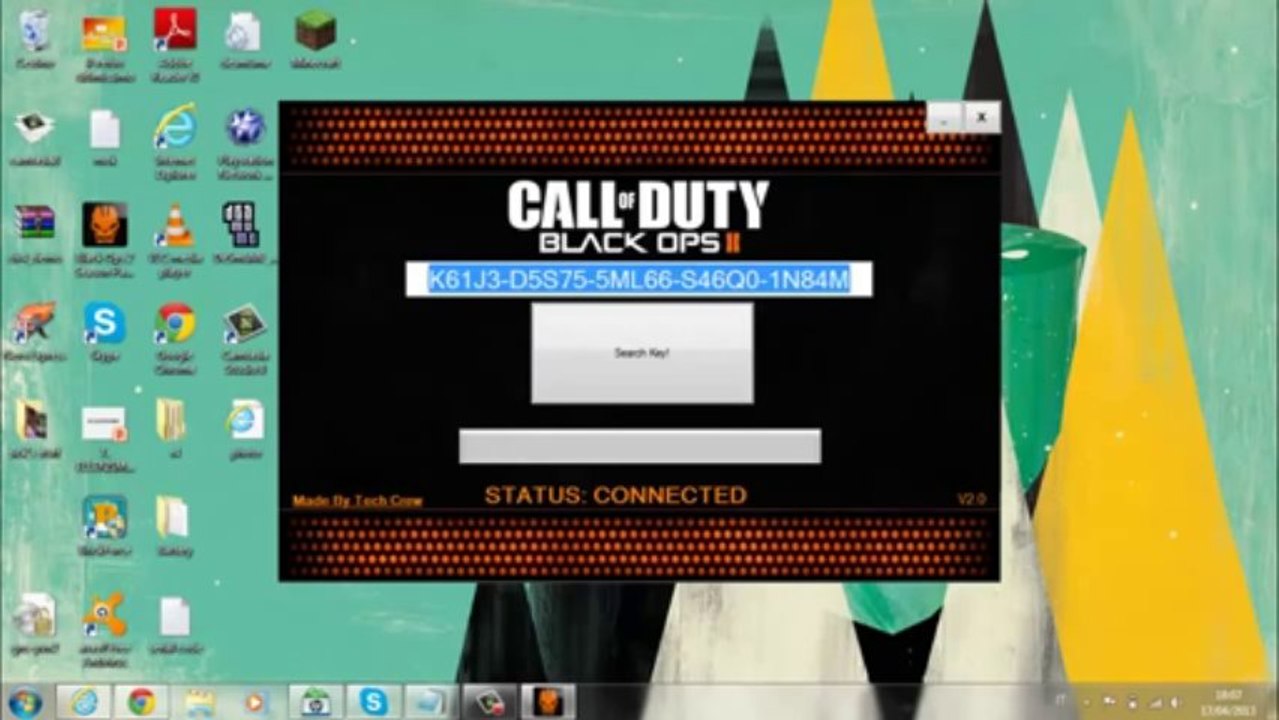
Task: Minimize the Black Ops II keygen window
Action: click(x=944, y=118)
